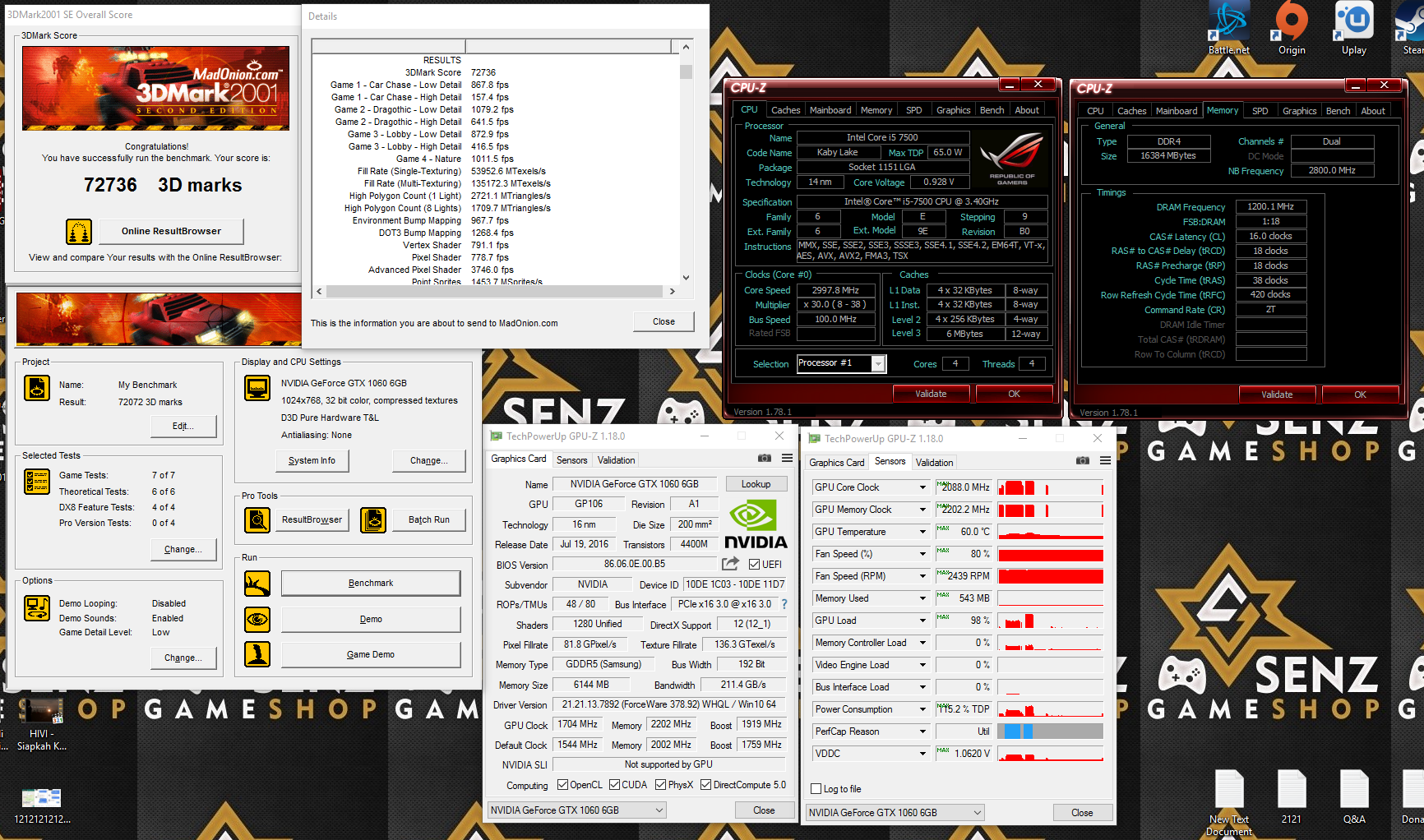
Task: Click the Project name icon in 3DMark
Action: (x=37, y=387)
